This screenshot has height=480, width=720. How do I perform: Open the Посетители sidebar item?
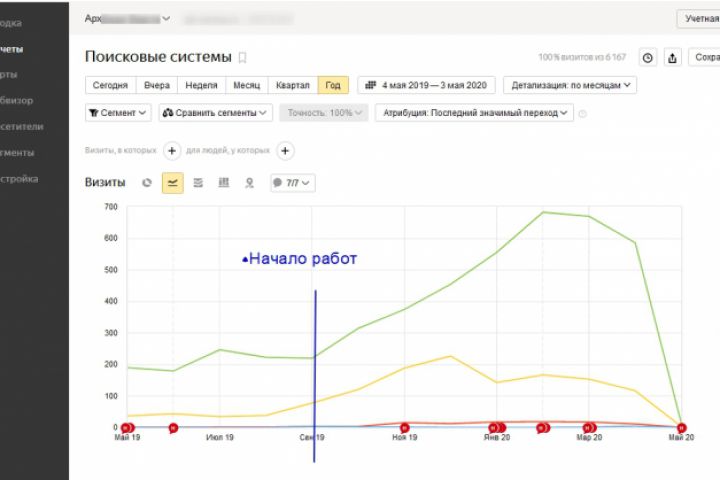[22, 127]
